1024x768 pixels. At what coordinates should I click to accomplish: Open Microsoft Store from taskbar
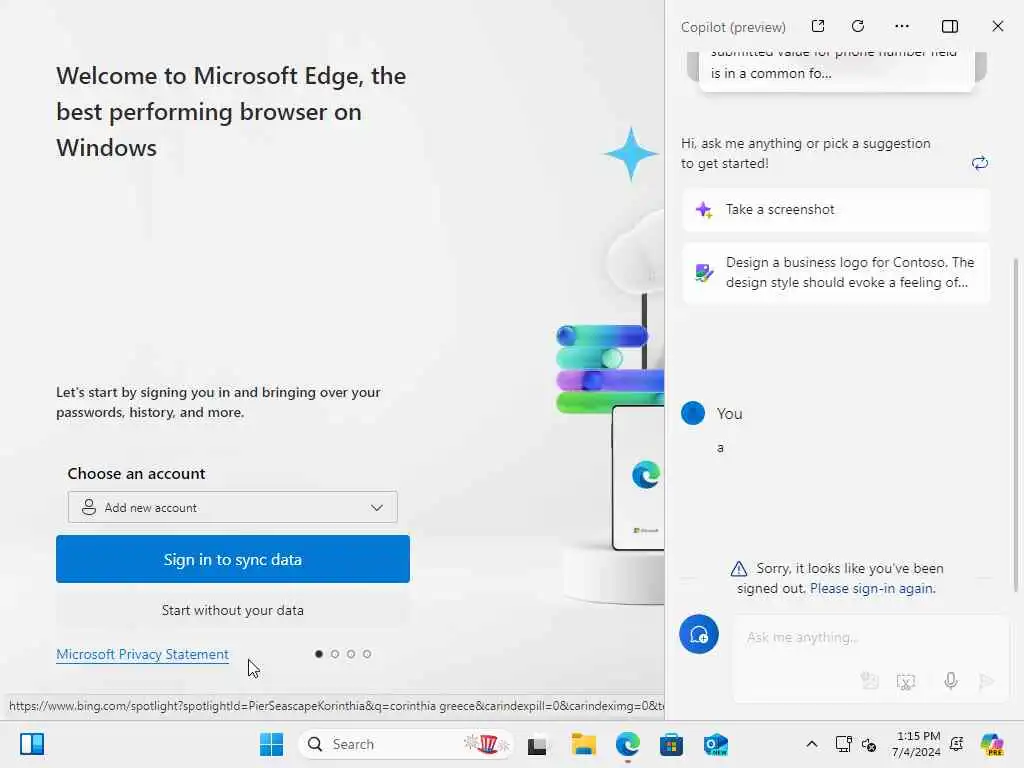(x=671, y=744)
